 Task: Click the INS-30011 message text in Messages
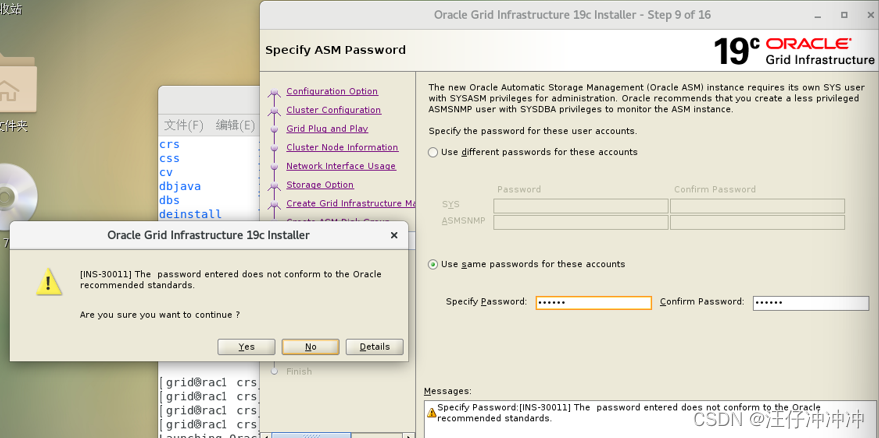pyautogui.click(x=628, y=413)
